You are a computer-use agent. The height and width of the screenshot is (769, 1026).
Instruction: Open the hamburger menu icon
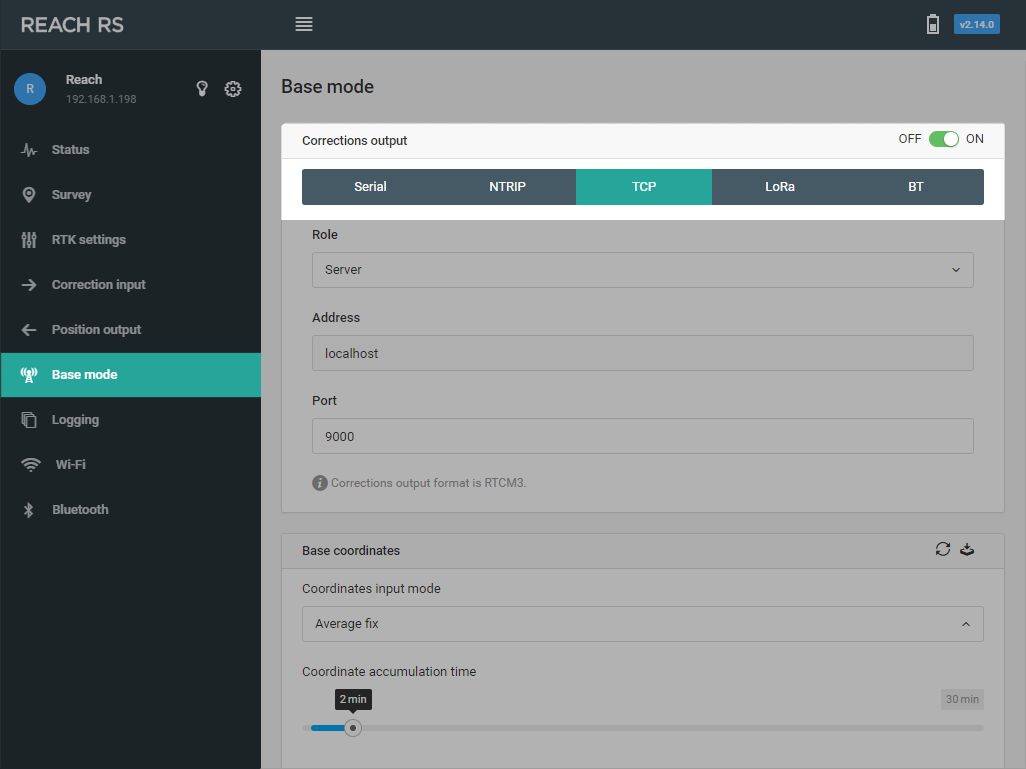coord(304,24)
